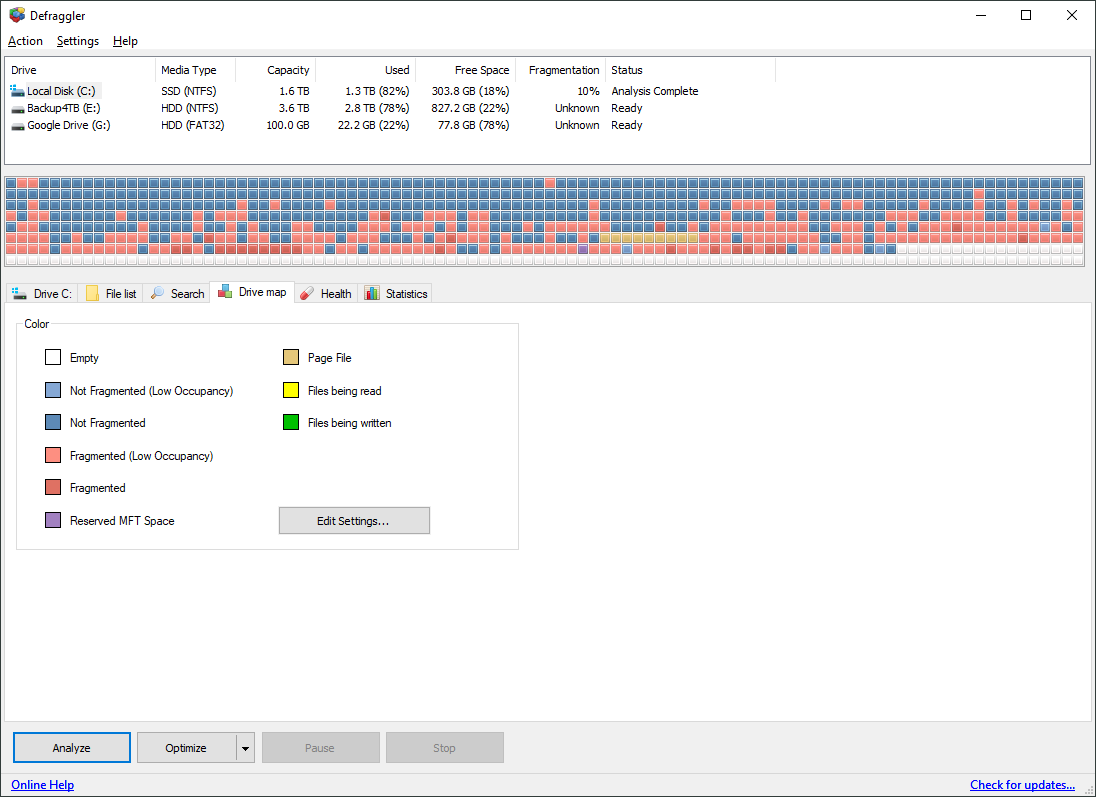Expand the Optimize dropdown arrow

coord(245,748)
